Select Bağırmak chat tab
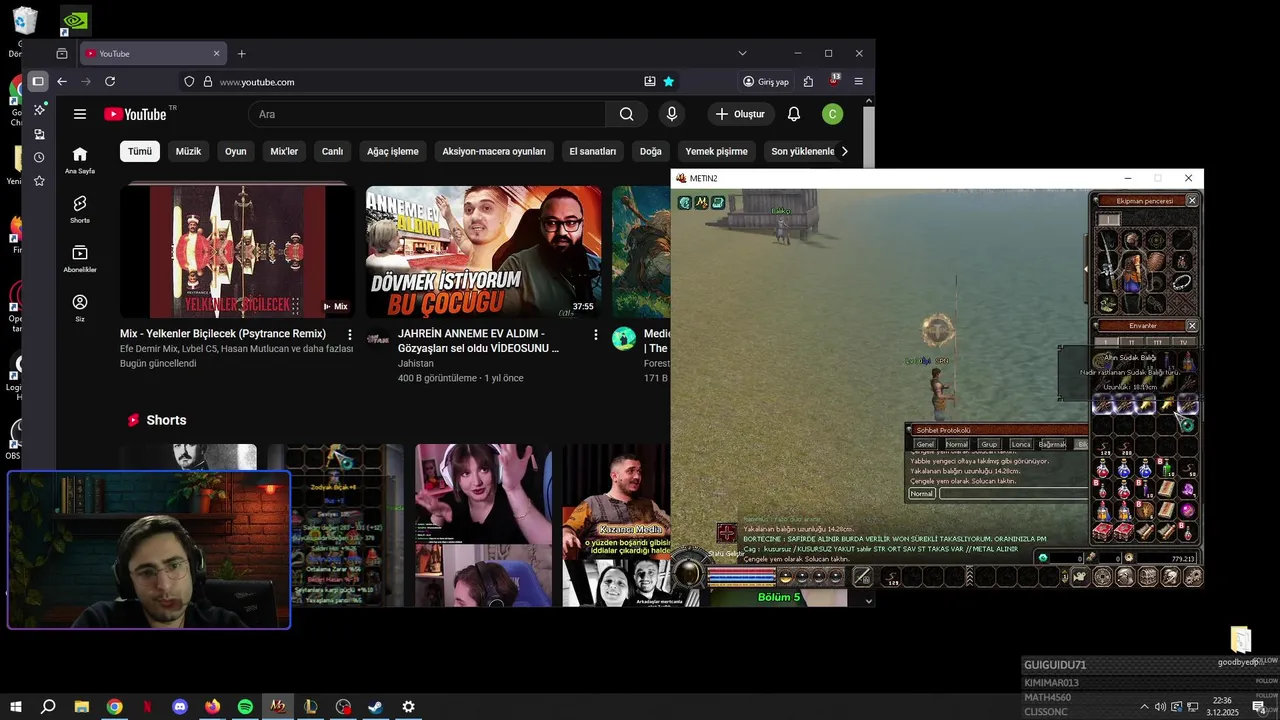 tap(1052, 444)
